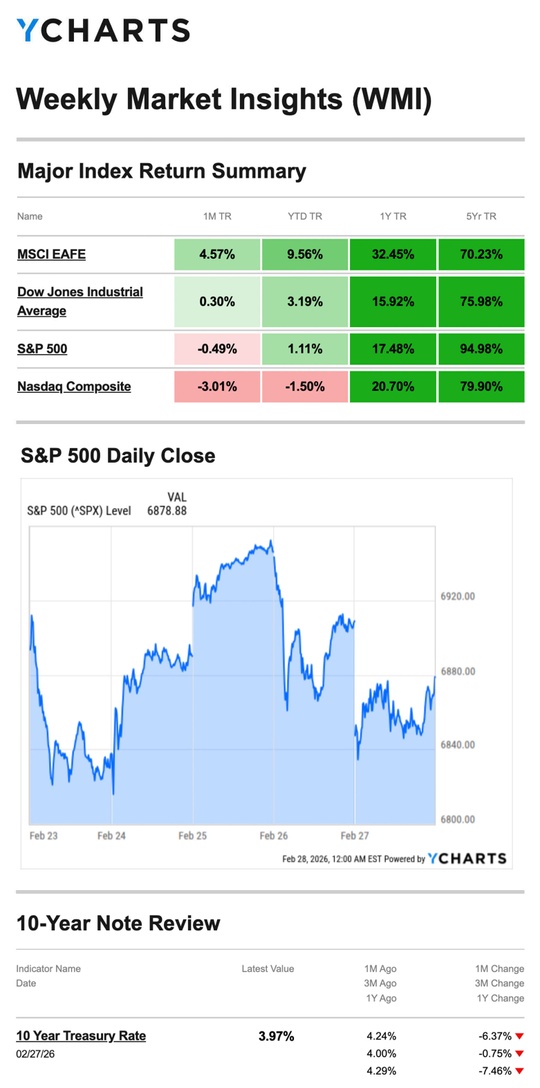540x1088 pixels.
Task: Click Nasdaq Composite 1M TR cell -3.01%
Action: (x=217, y=386)
